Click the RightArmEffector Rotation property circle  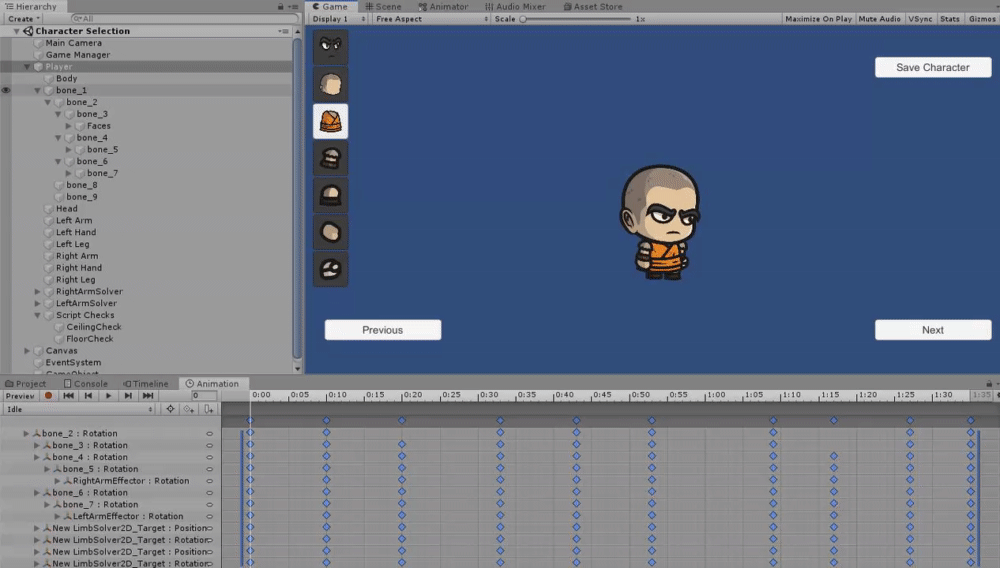[209, 481]
